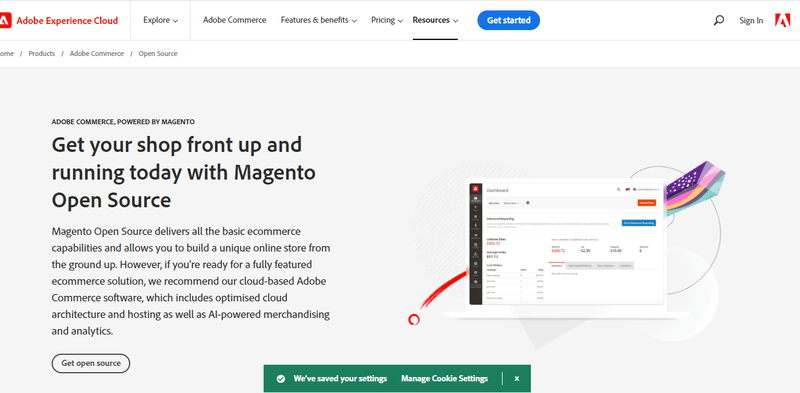
Task: Expand the Features & benefits menu
Action: click(319, 20)
